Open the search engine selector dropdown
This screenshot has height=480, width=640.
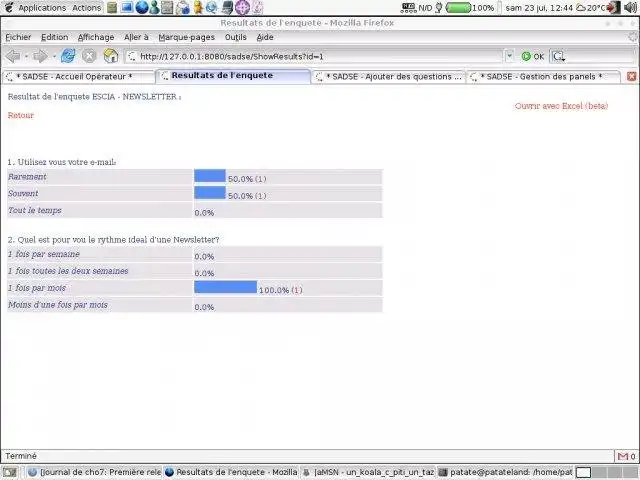pyautogui.click(x=559, y=56)
